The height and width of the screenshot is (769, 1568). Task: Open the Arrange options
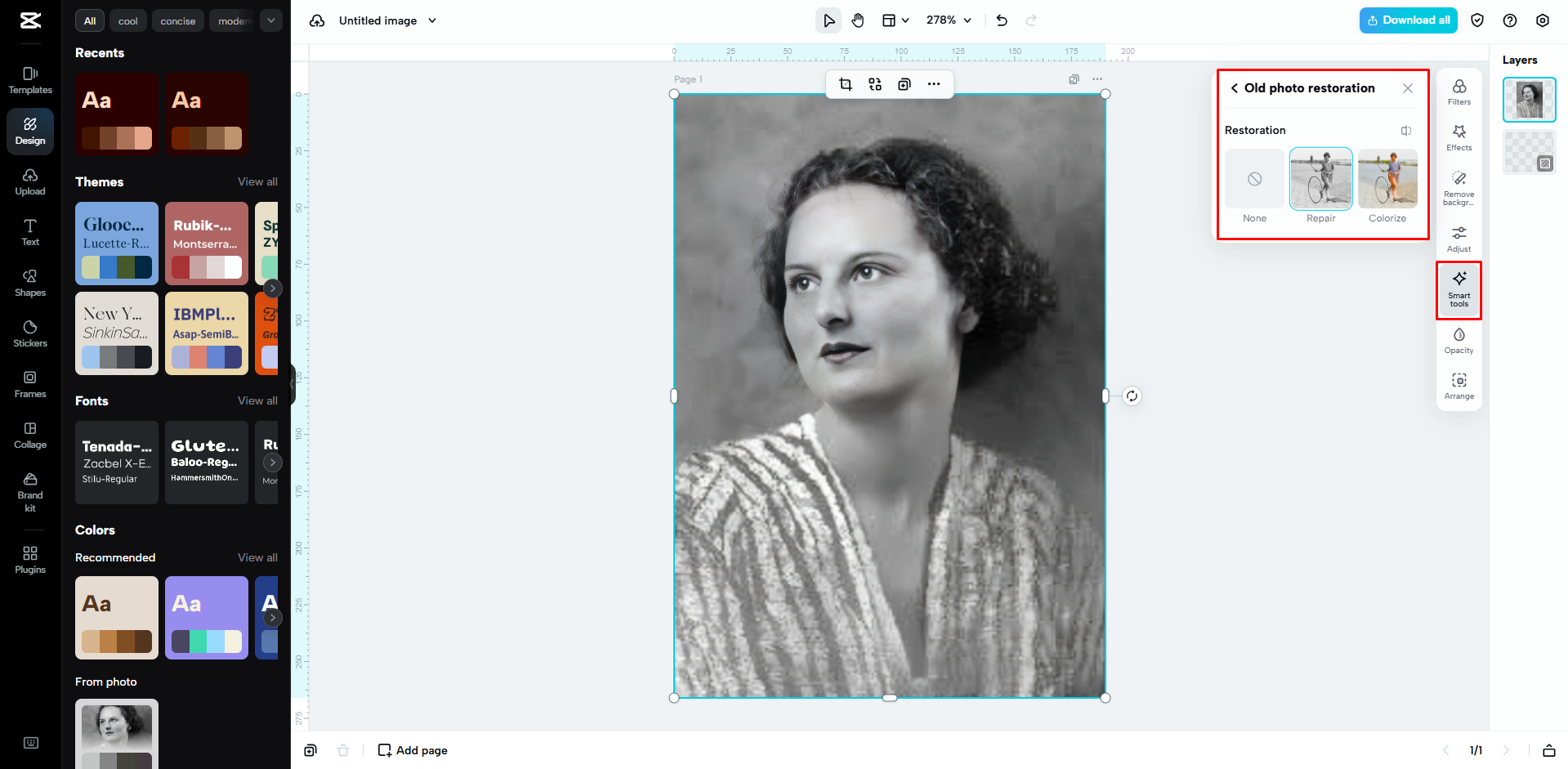(1459, 386)
